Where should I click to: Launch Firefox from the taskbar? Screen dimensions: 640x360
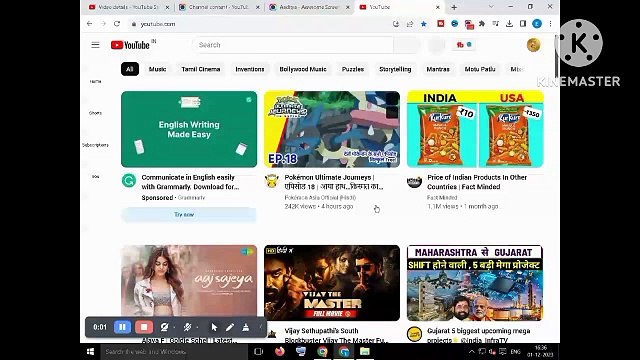click(x=280, y=351)
